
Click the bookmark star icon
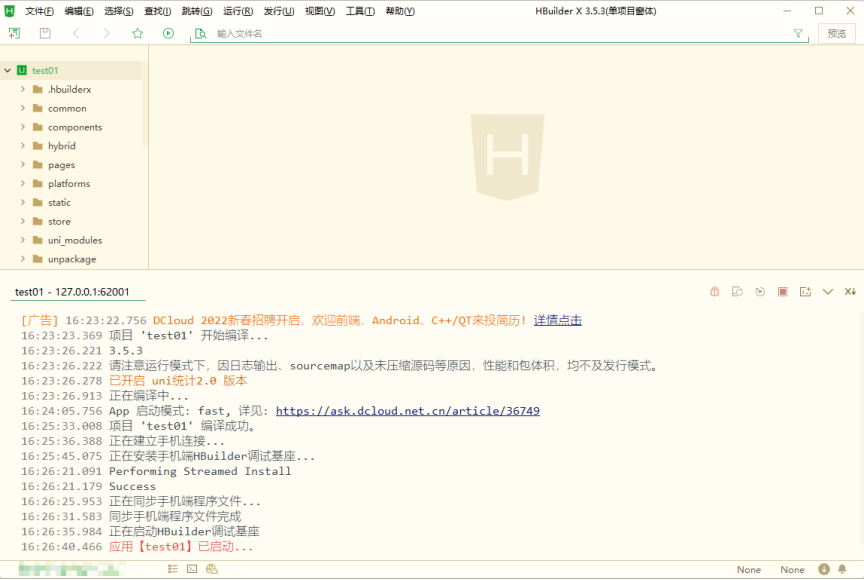click(138, 34)
